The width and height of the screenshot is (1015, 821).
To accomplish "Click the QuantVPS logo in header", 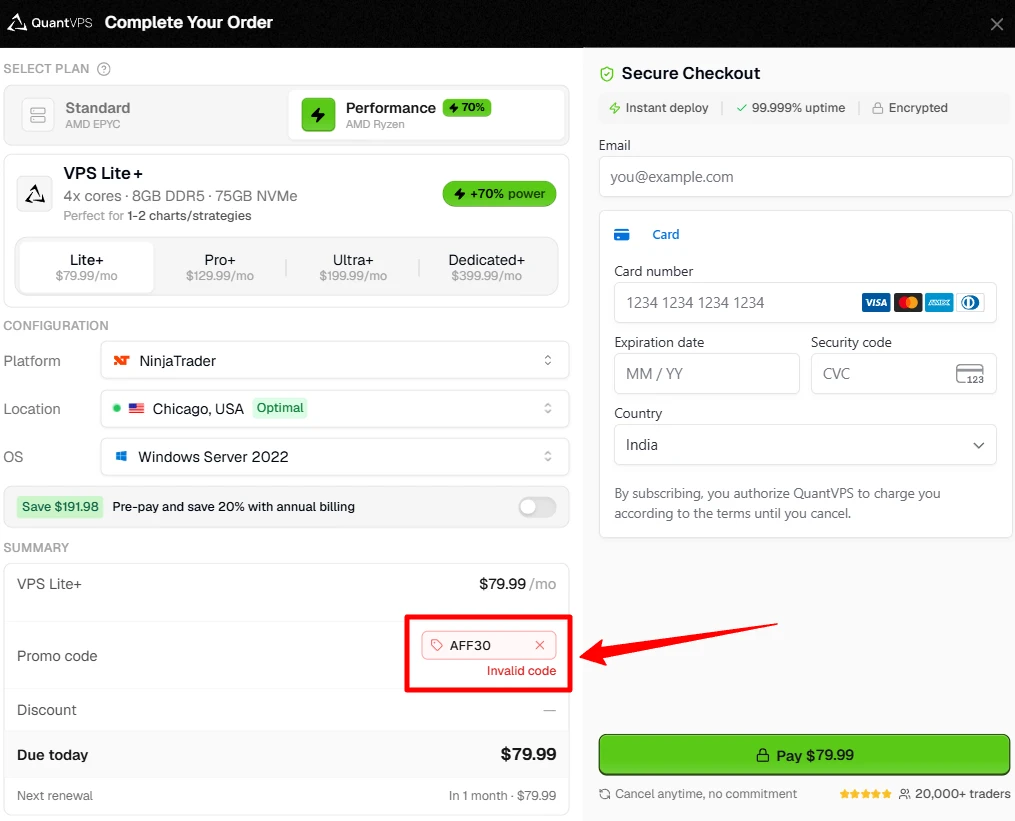I will coord(50,23).
